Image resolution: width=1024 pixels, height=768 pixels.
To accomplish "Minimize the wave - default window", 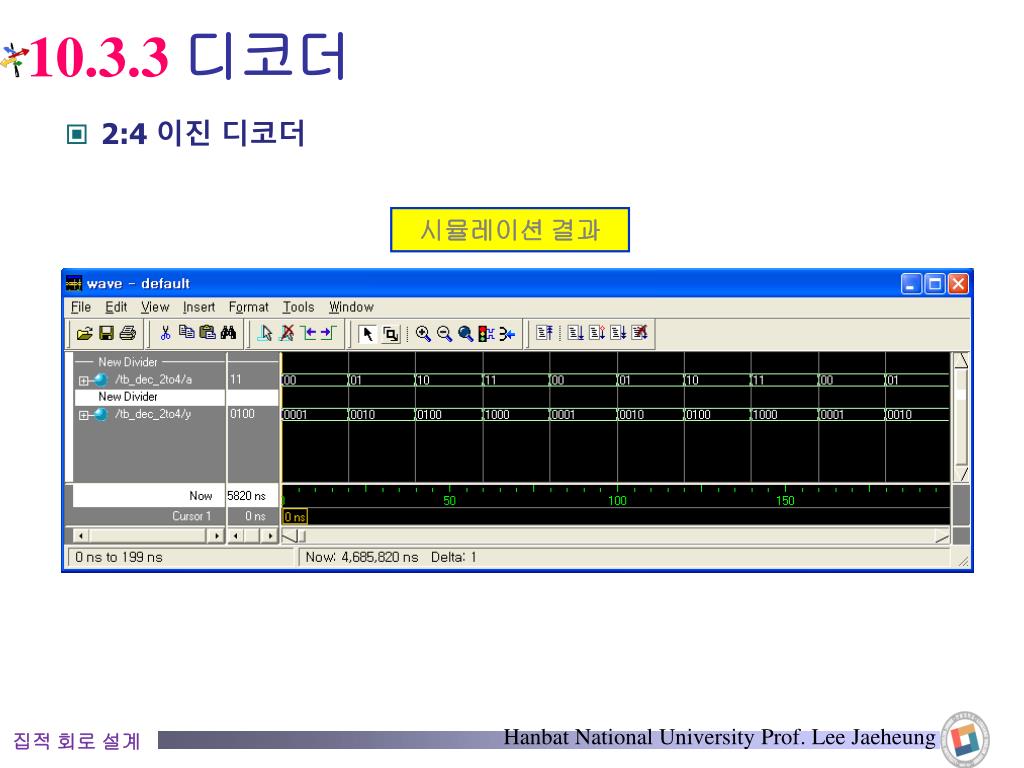I will click(912, 284).
